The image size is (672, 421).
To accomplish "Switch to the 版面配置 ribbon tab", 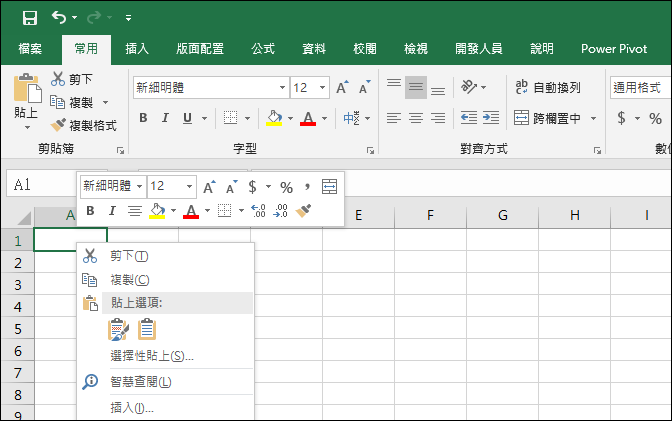I will click(x=200, y=49).
